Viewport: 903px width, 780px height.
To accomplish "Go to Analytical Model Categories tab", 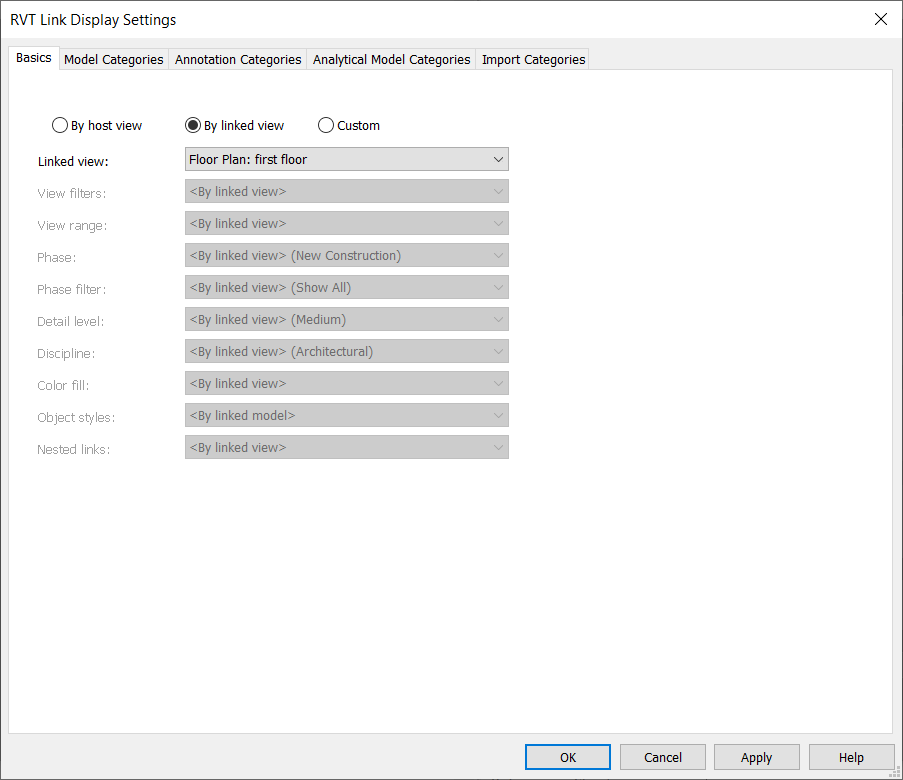I will [x=391, y=59].
